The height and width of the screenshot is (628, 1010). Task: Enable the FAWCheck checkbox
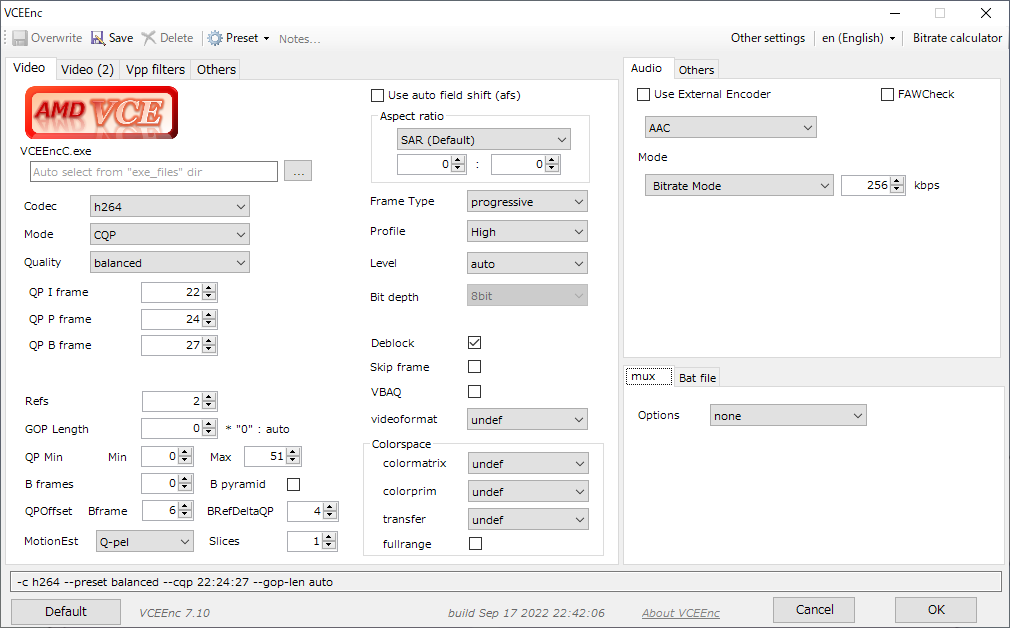(887, 95)
